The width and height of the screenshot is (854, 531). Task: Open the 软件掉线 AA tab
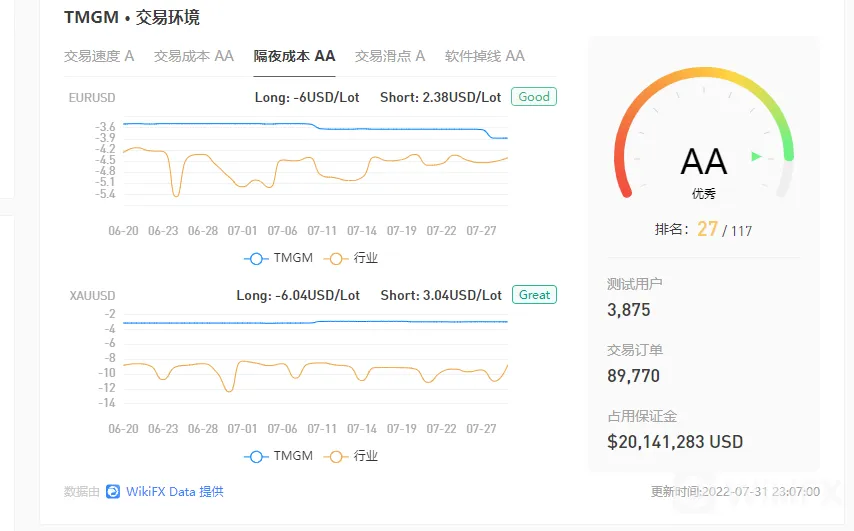coord(485,56)
